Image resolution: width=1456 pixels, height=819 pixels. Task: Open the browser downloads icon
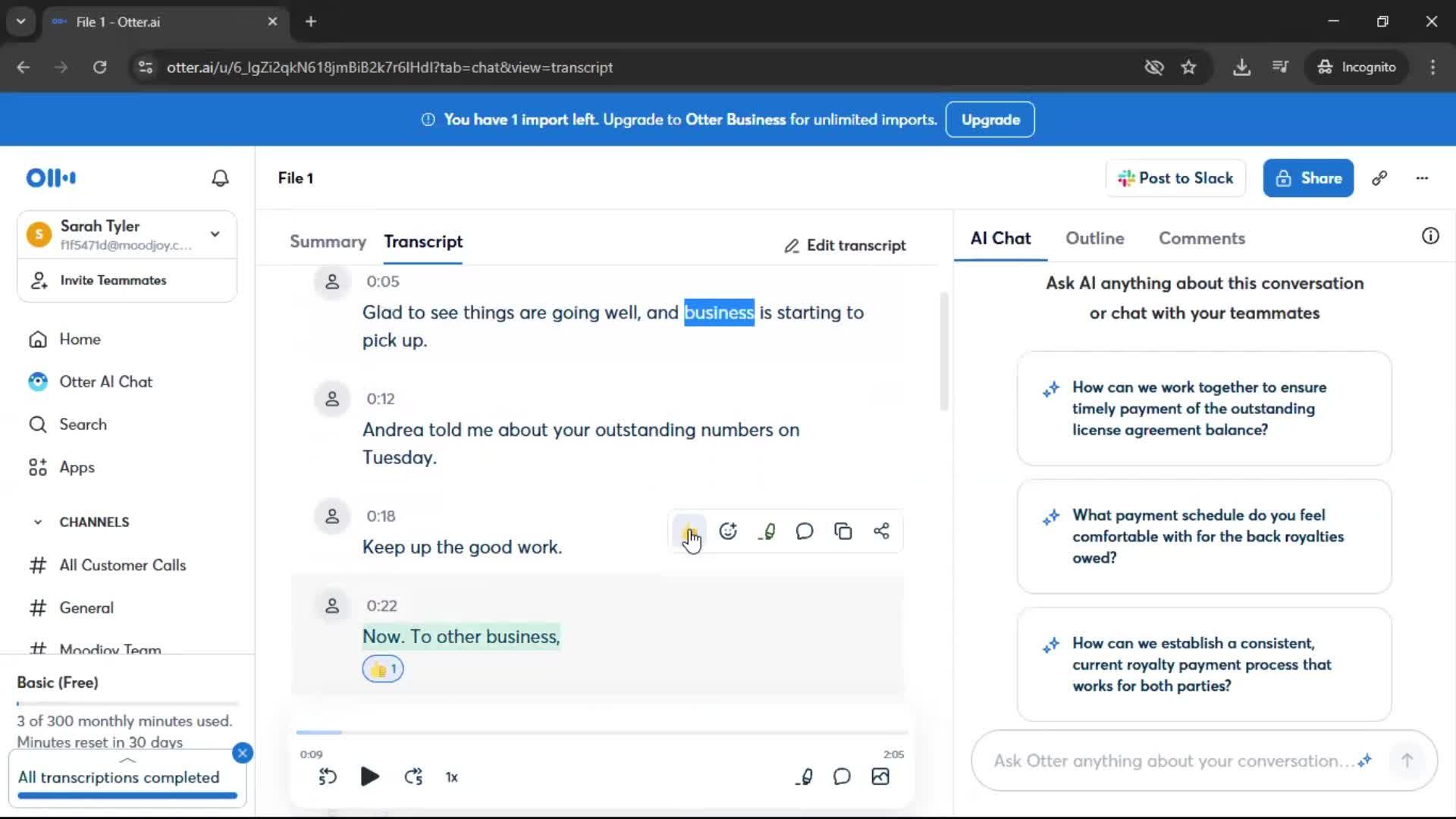pyautogui.click(x=1241, y=67)
